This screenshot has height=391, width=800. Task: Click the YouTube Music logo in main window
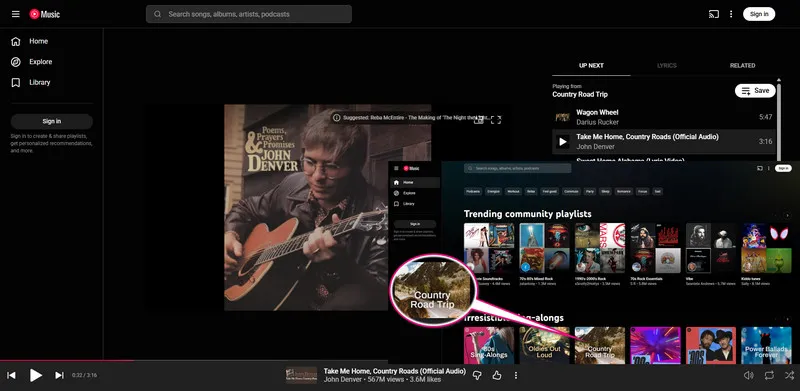44,14
